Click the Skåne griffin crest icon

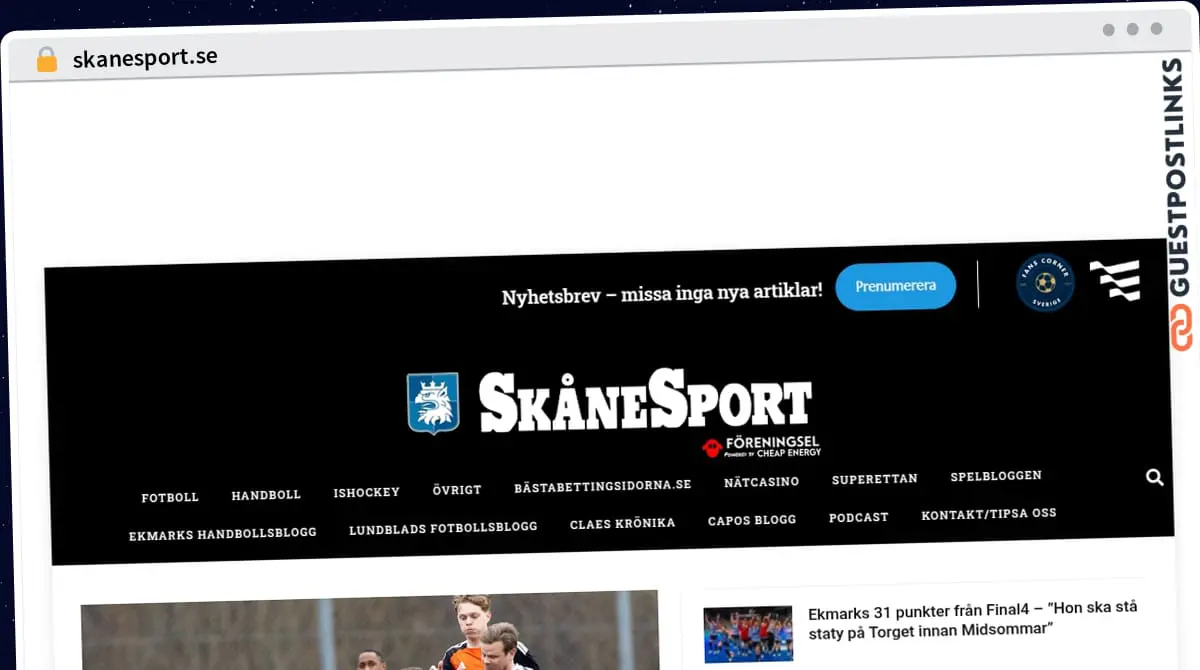click(433, 403)
